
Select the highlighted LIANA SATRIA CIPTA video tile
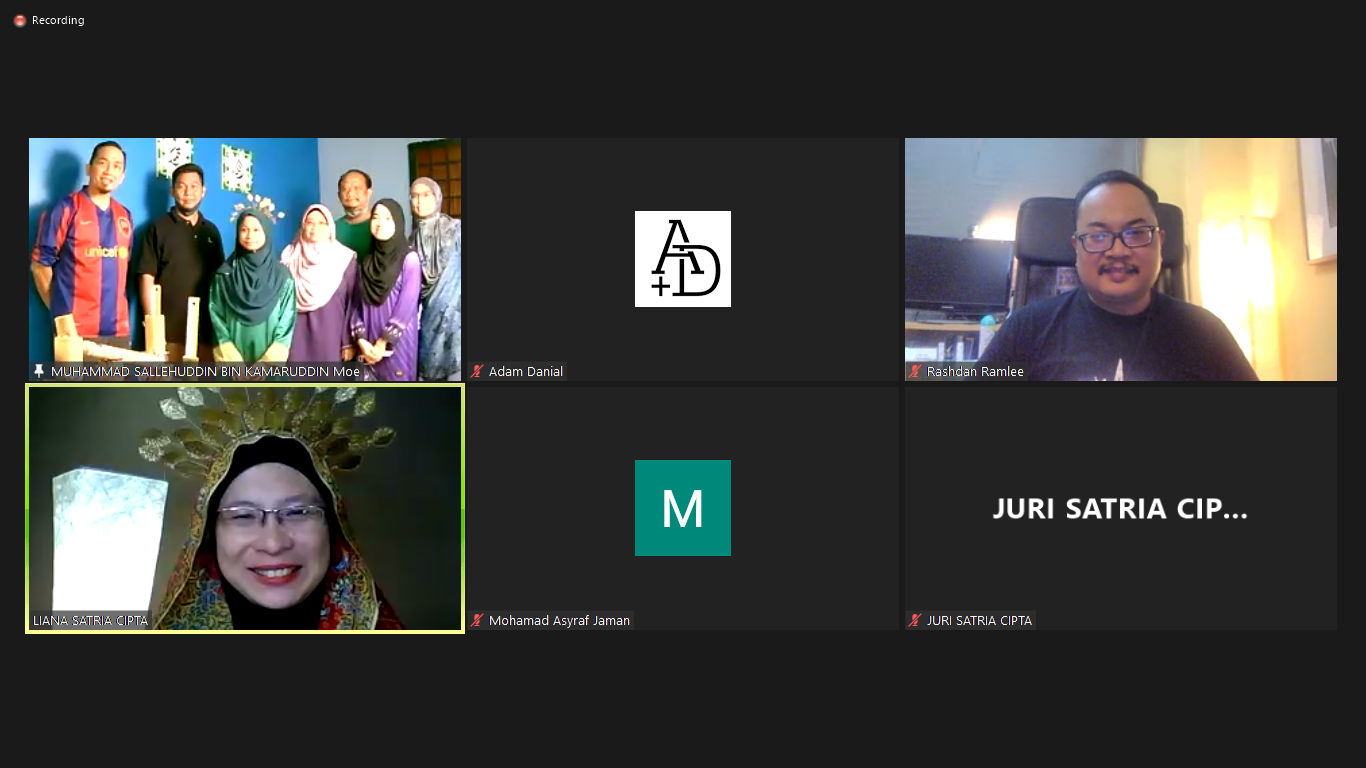click(x=245, y=500)
